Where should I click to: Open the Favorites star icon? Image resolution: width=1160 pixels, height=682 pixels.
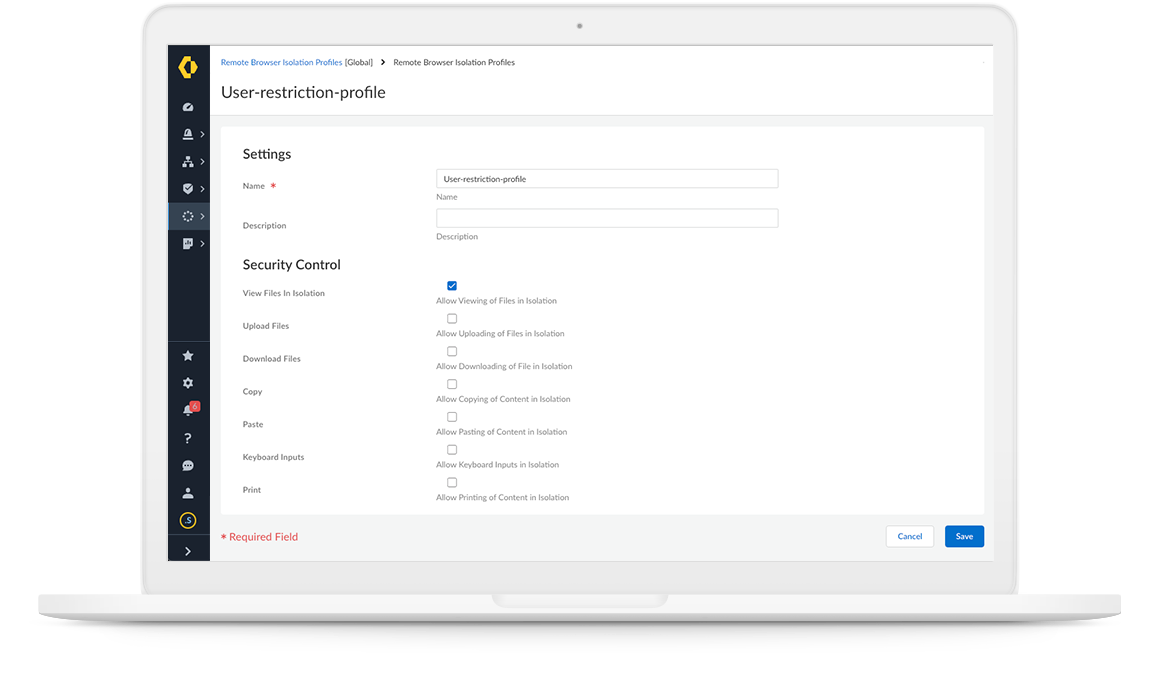188,355
